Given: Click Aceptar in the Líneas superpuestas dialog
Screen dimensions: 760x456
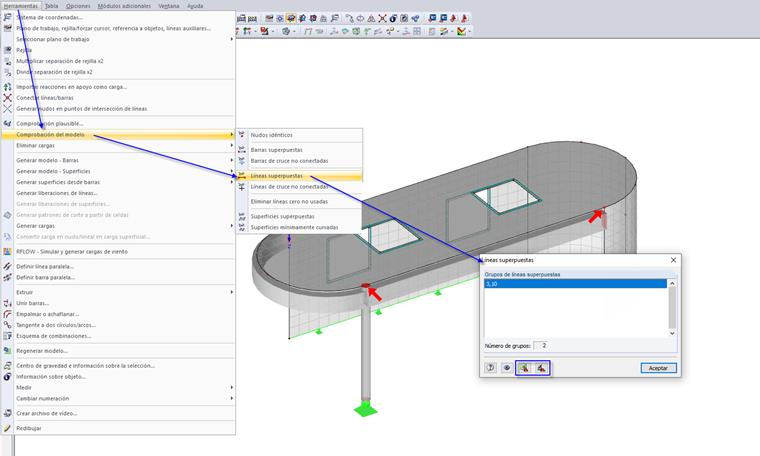Looking at the screenshot, I should click(x=658, y=368).
